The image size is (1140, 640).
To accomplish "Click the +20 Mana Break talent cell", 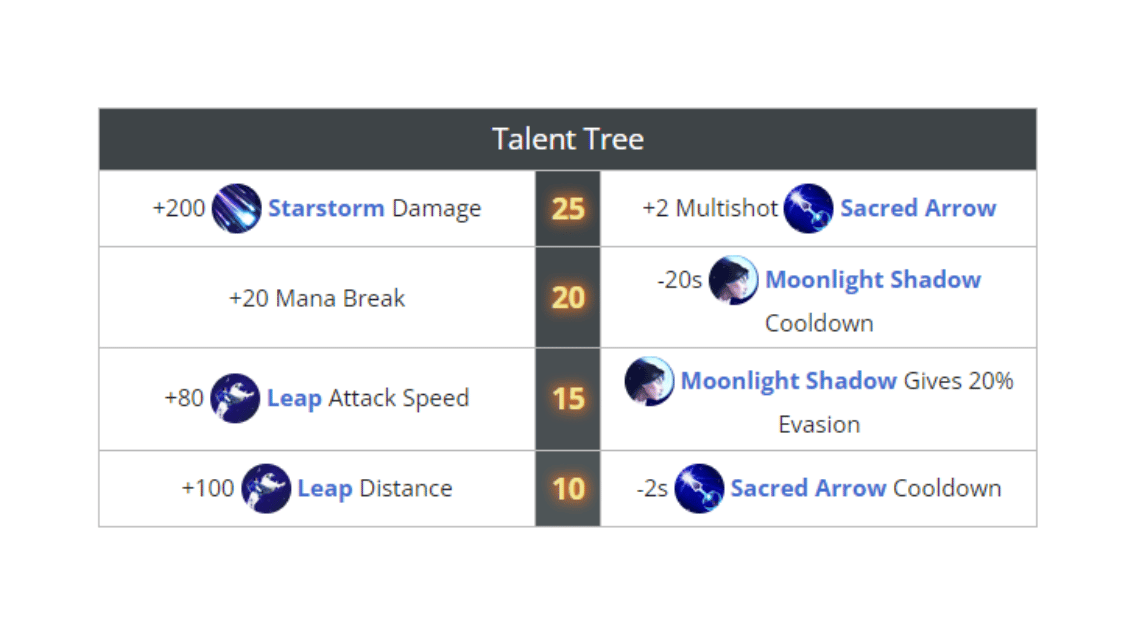I will 317,298.
